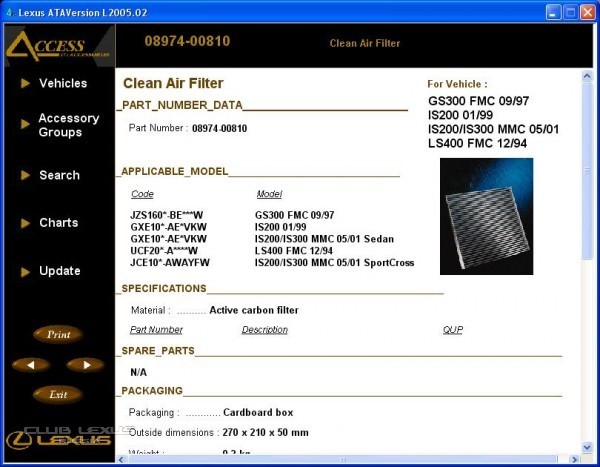This screenshot has width=600, height=467.
Task: Click the scrollbar down arrow
Action: point(587,447)
